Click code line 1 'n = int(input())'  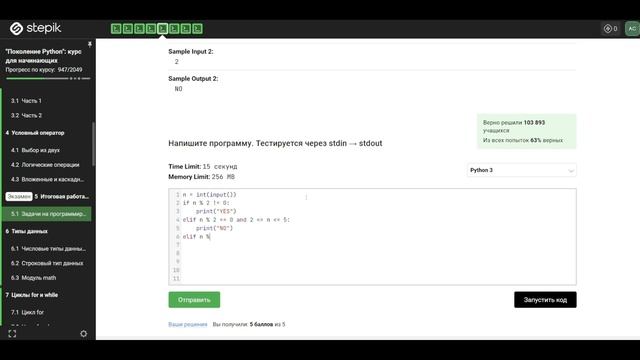209,195
